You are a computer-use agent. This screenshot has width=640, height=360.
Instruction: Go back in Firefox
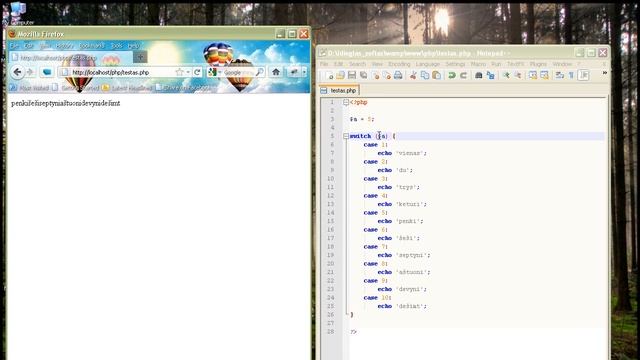click(x=17, y=72)
